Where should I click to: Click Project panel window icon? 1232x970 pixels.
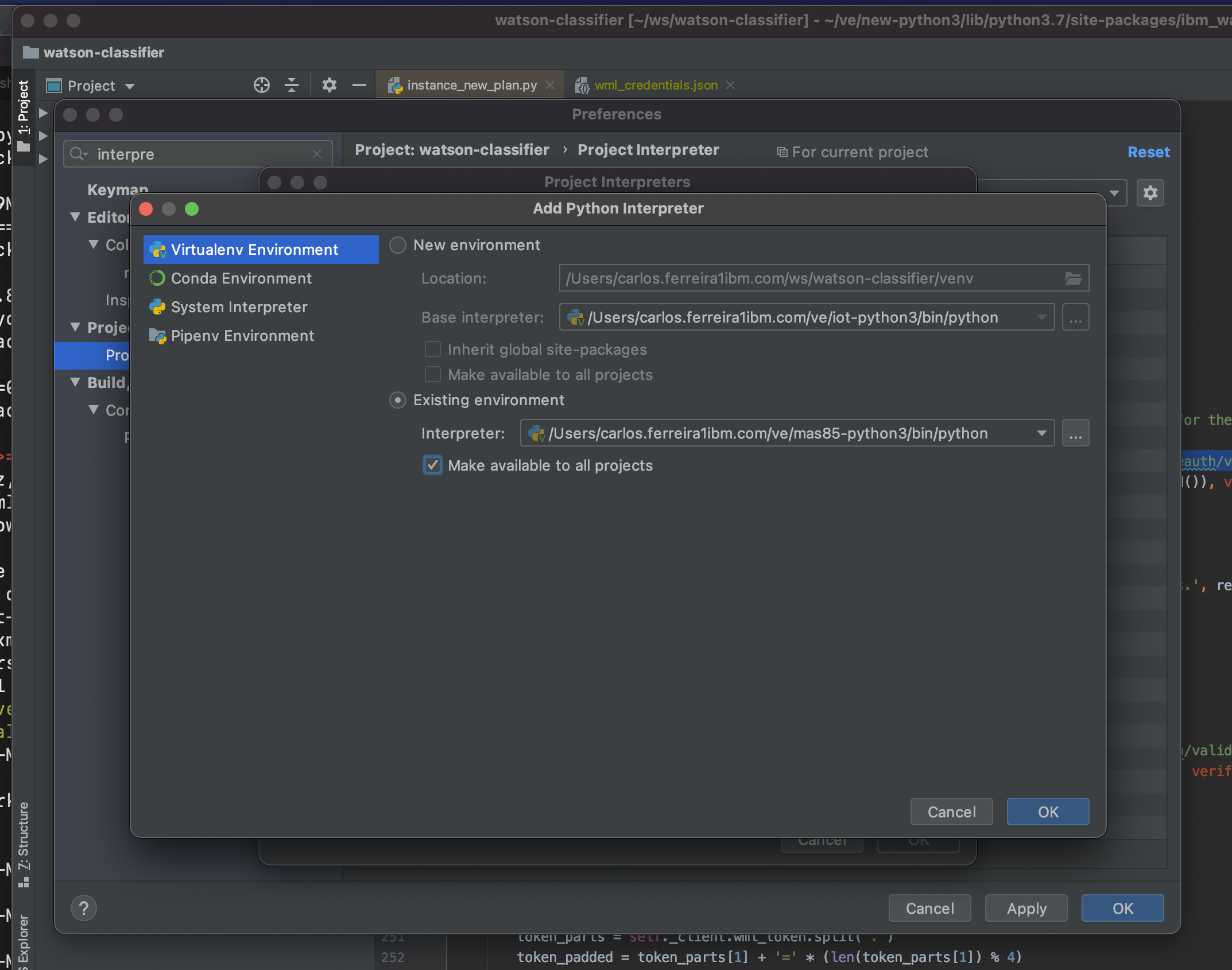tap(54, 86)
